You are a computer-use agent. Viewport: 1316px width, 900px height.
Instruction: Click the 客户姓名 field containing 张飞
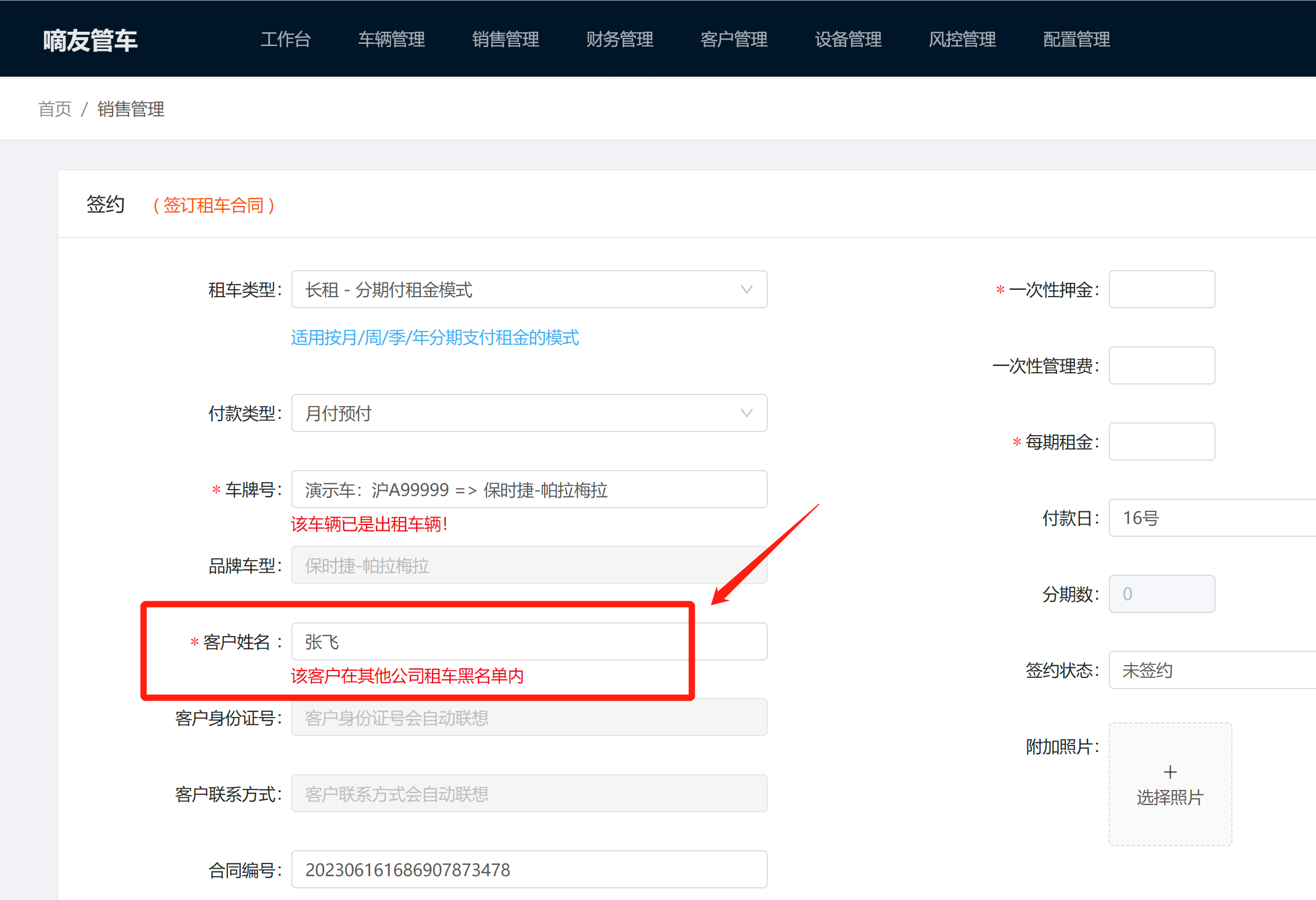(x=529, y=642)
